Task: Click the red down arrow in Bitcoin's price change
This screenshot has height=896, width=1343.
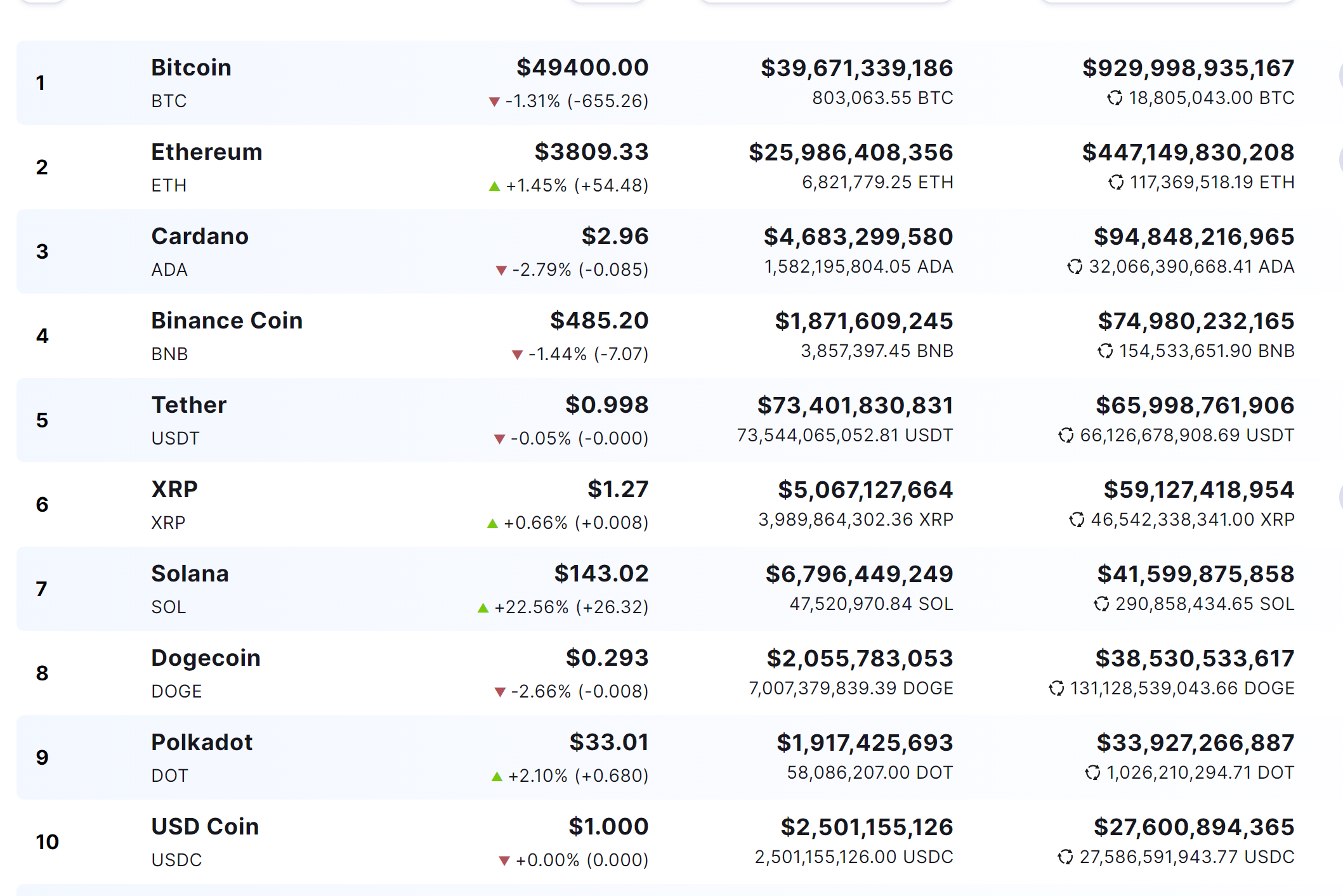Action: (x=494, y=101)
